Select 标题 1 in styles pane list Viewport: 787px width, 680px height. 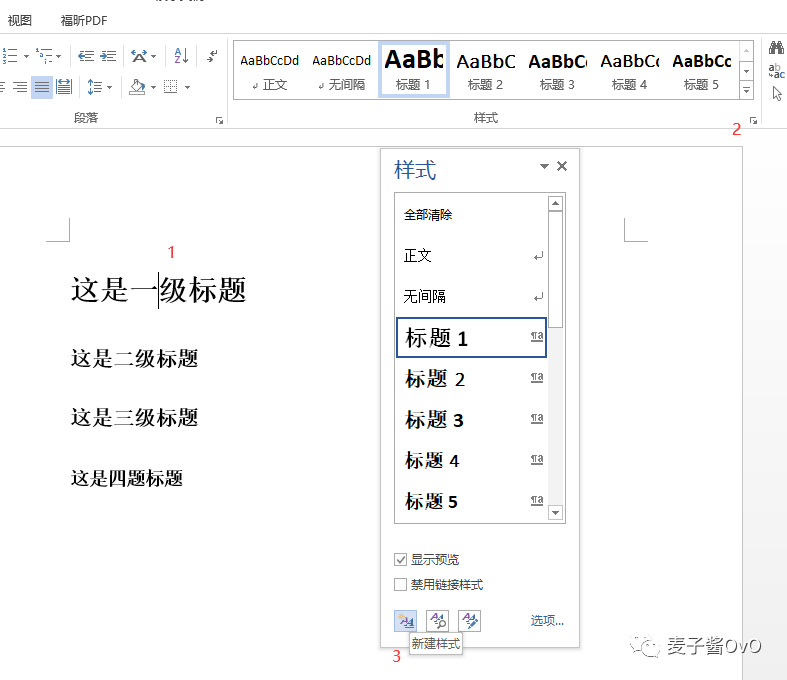click(x=471, y=337)
